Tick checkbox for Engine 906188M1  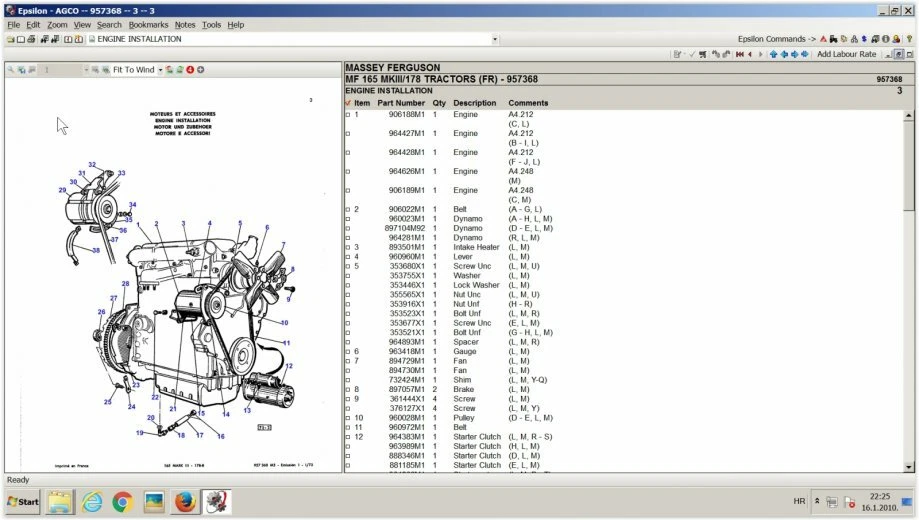click(348, 115)
